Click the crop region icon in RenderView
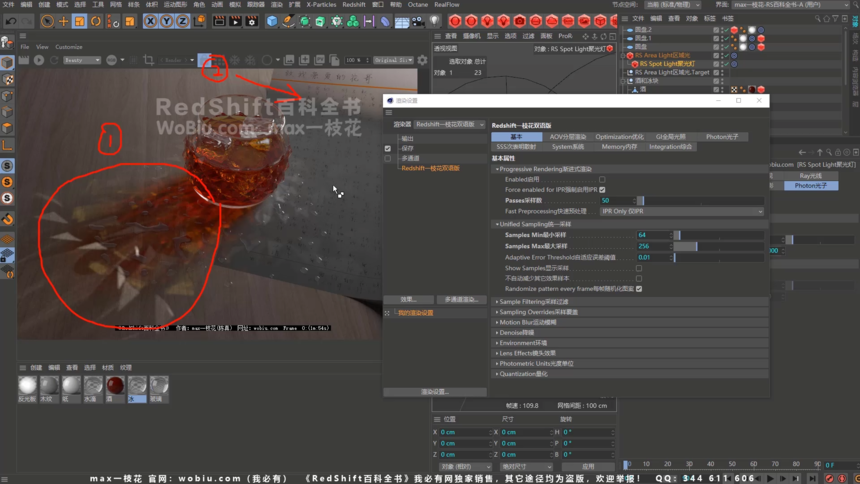The height and width of the screenshot is (484, 860). tap(148, 60)
